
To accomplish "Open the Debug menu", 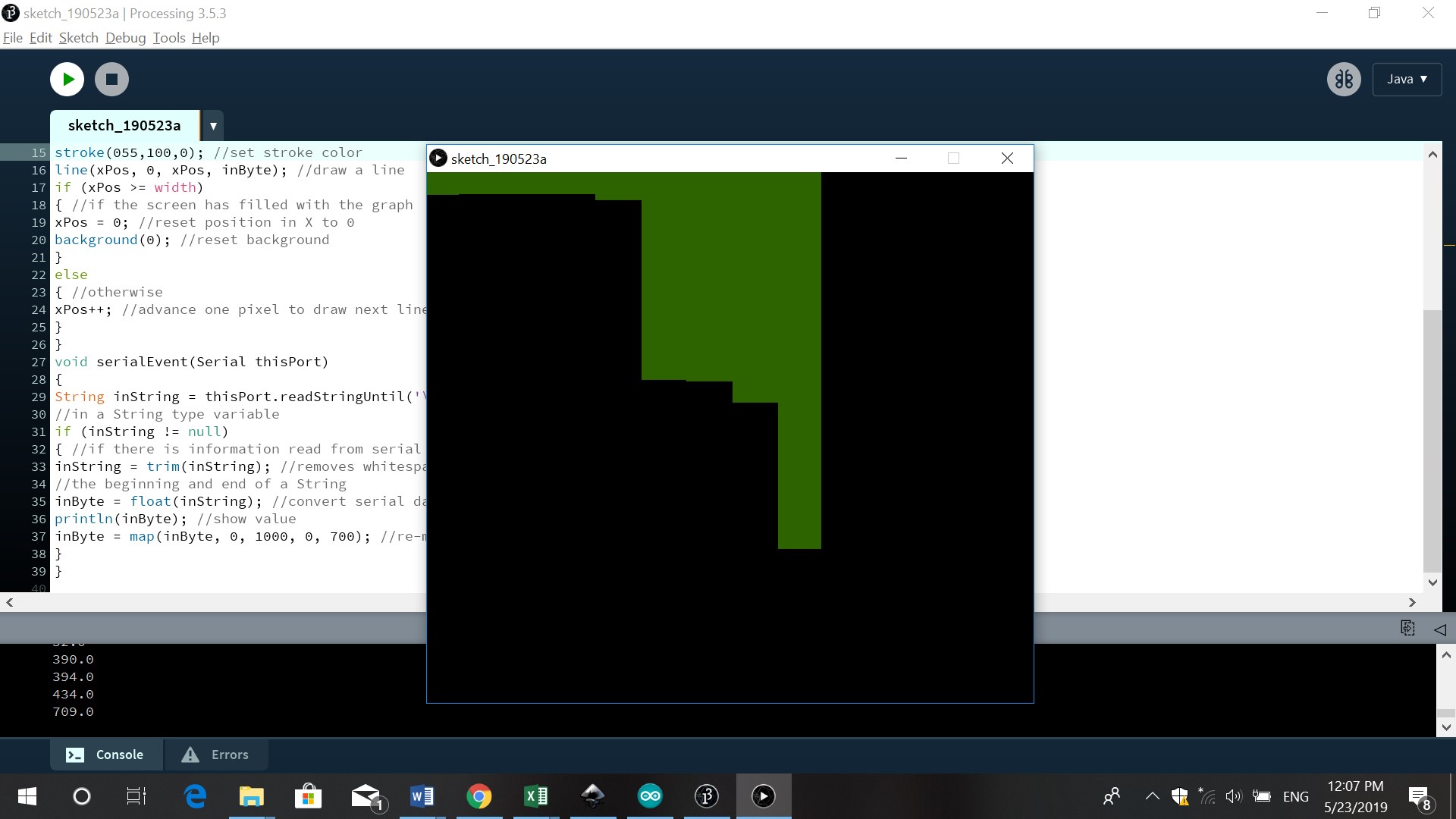I will click(x=125, y=38).
